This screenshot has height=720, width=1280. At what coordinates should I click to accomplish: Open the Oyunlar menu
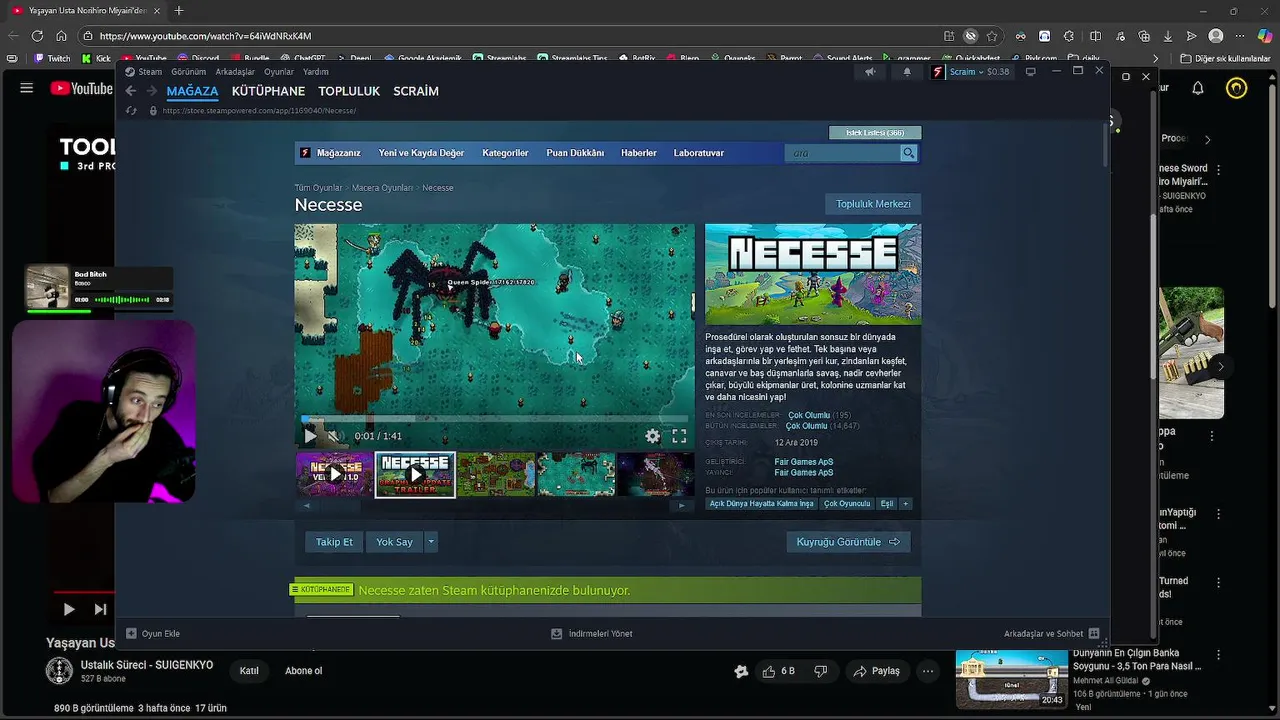[279, 72]
